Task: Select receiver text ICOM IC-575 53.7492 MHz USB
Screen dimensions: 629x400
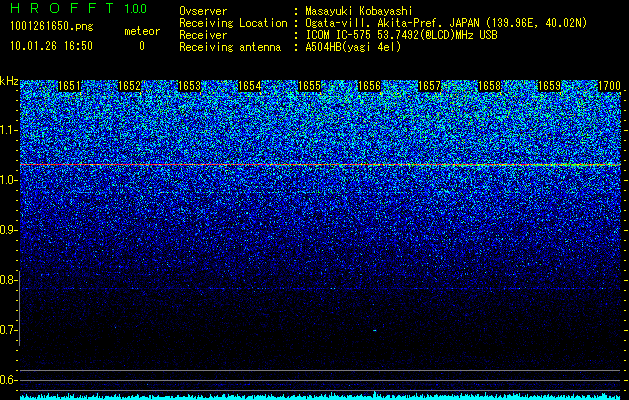Action: [401, 35]
